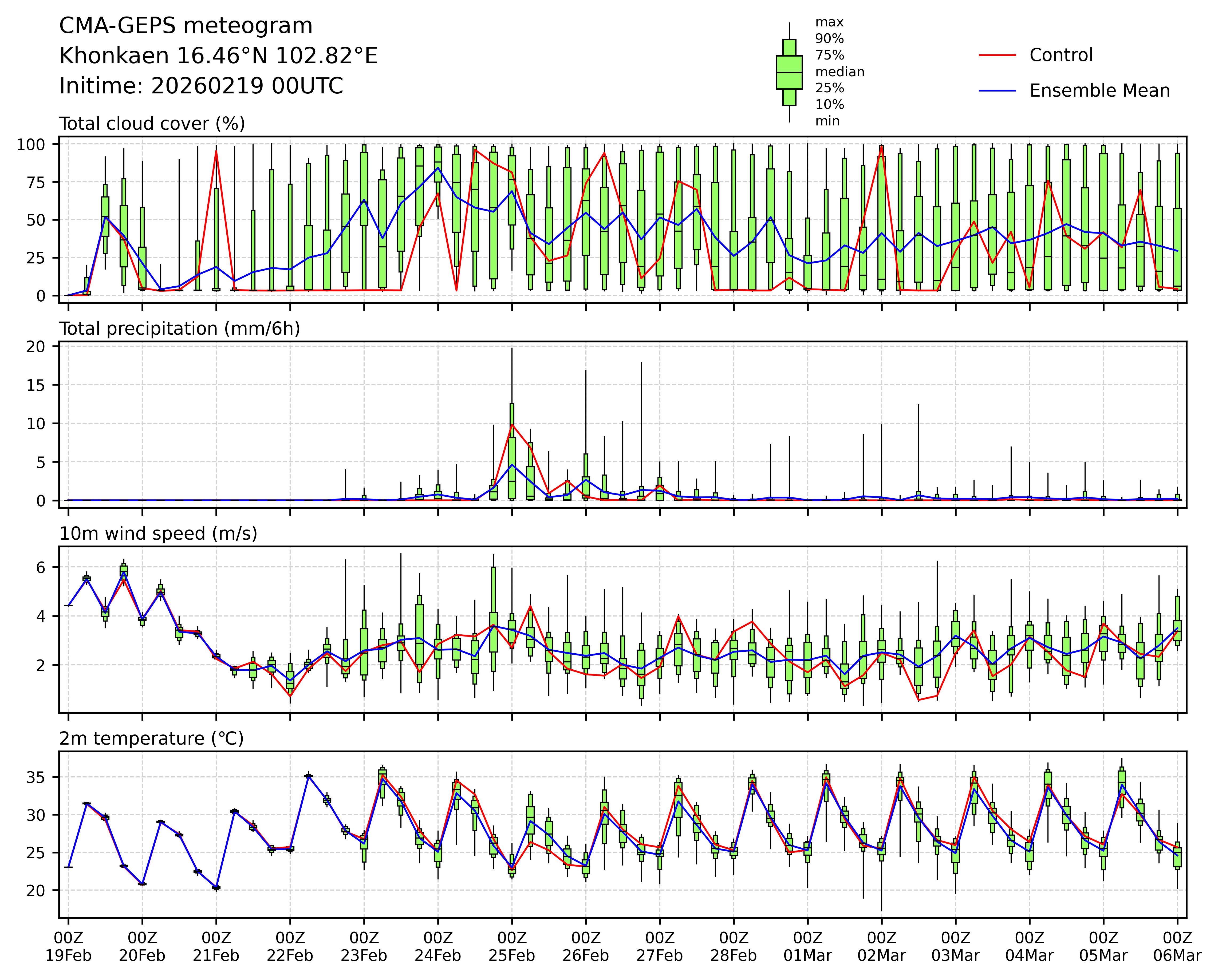Click the 00Z 01Mar time axis label
Image resolution: width=1218 pixels, height=980 pixels.
(807, 947)
